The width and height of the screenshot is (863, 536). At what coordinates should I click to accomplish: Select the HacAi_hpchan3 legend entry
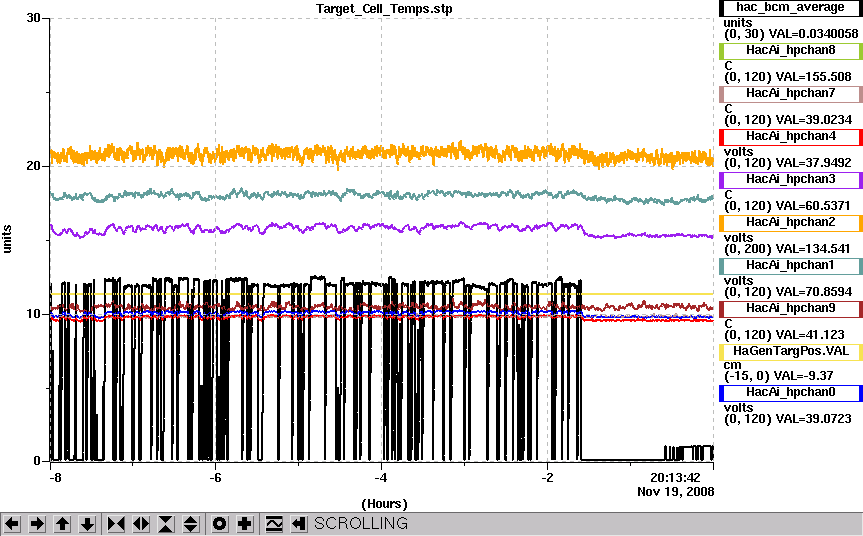pyautogui.click(x=790, y=179)
